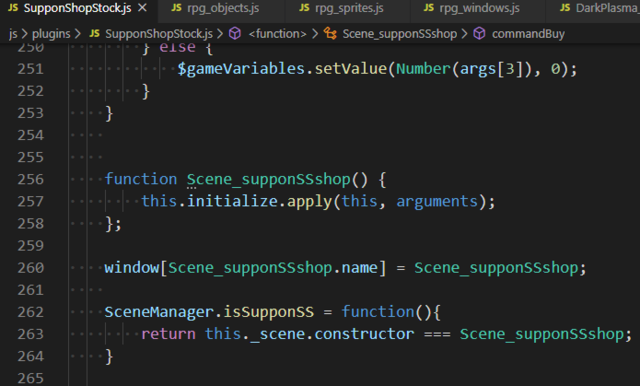Select the Scene_supponSSshop breadcrumb item

400,34
